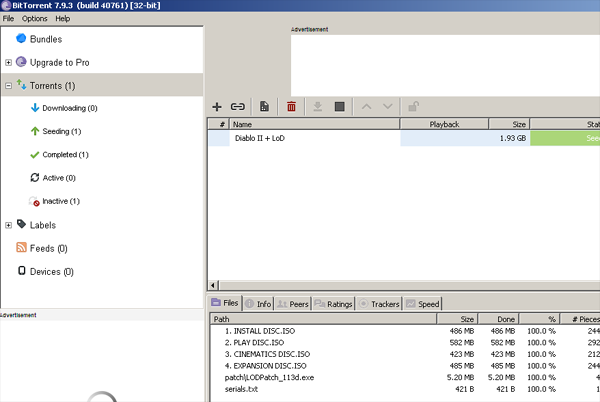Screen dimensions: 600x402
Task: Open the File menu
Action: (x=8, y=18)
